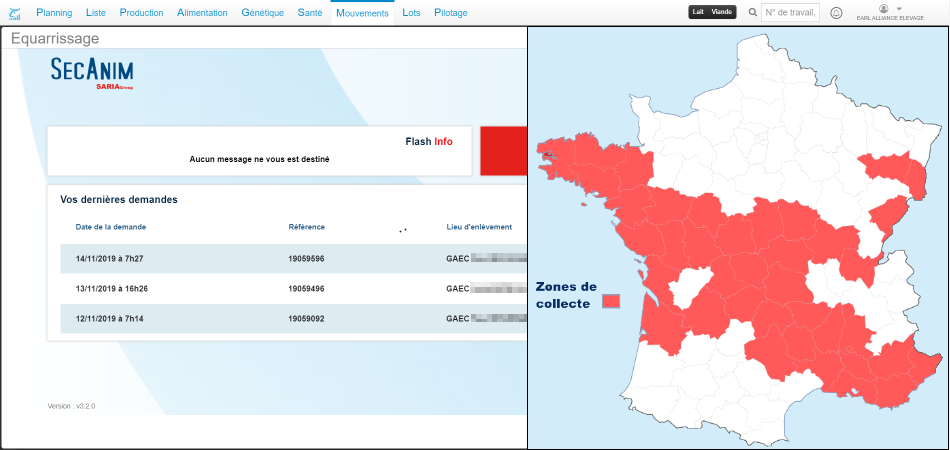The height and width of the screenshot is (450, 950).
Task: Click reference 19059092
Action: point(307,319)
